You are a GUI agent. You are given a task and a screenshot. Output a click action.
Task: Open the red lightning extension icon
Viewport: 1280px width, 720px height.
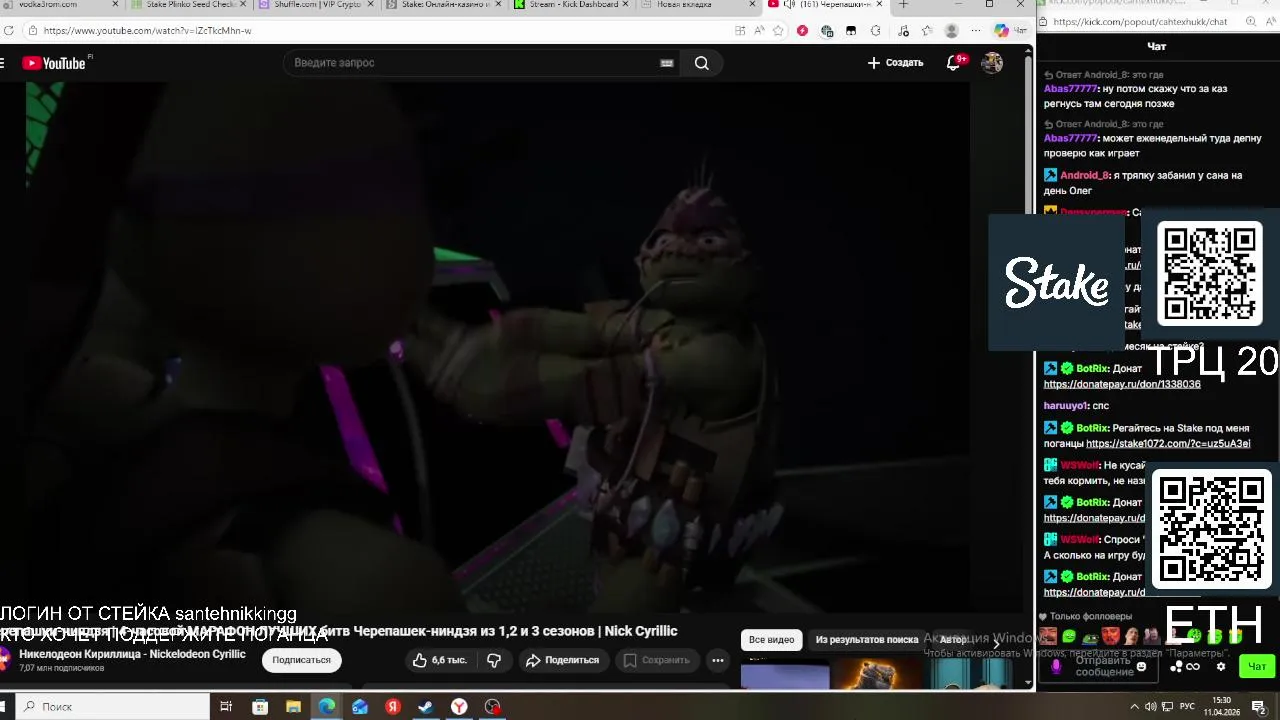coord(802,31)
